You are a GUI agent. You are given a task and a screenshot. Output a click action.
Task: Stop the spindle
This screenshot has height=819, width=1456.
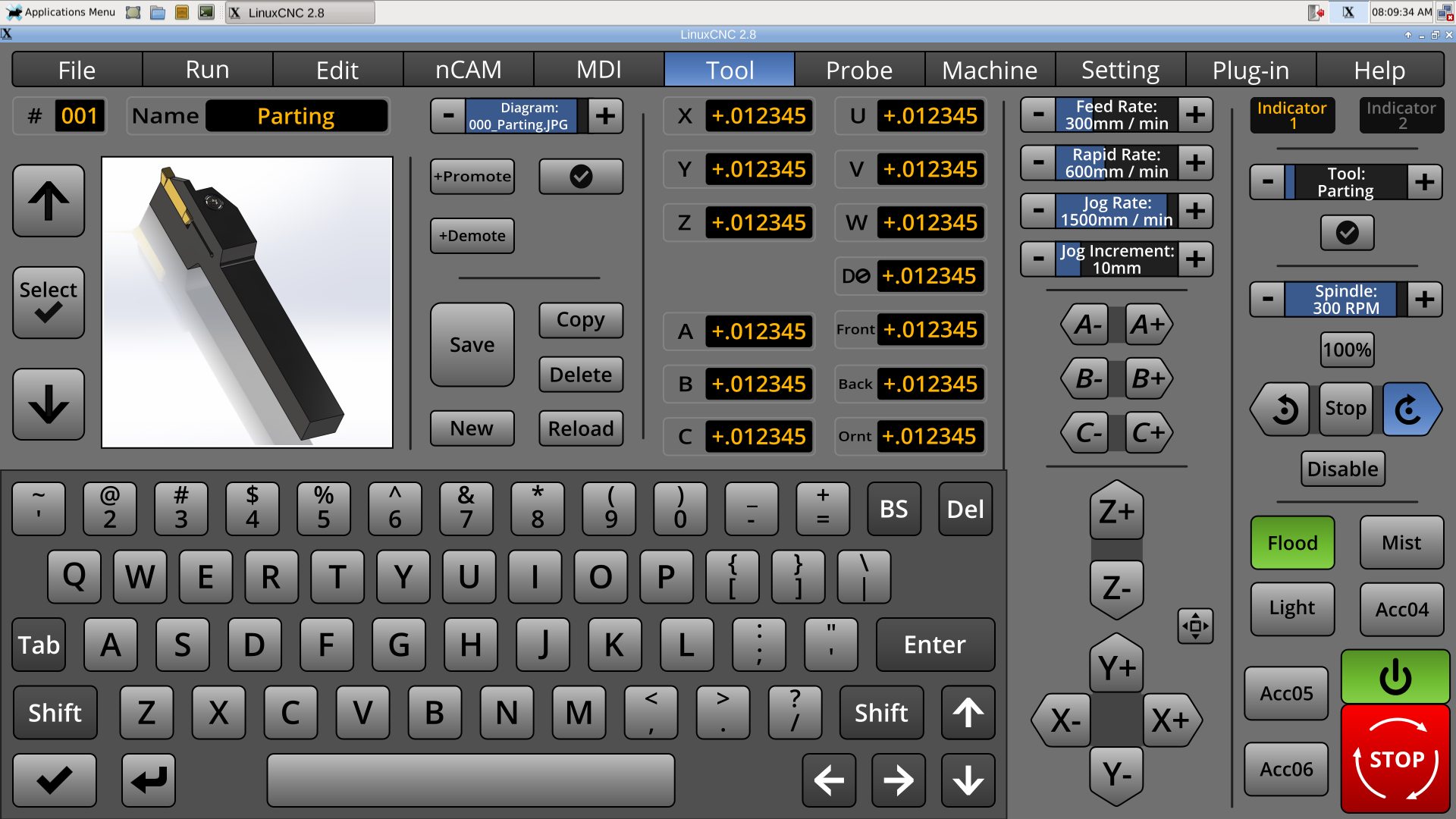1346,409
